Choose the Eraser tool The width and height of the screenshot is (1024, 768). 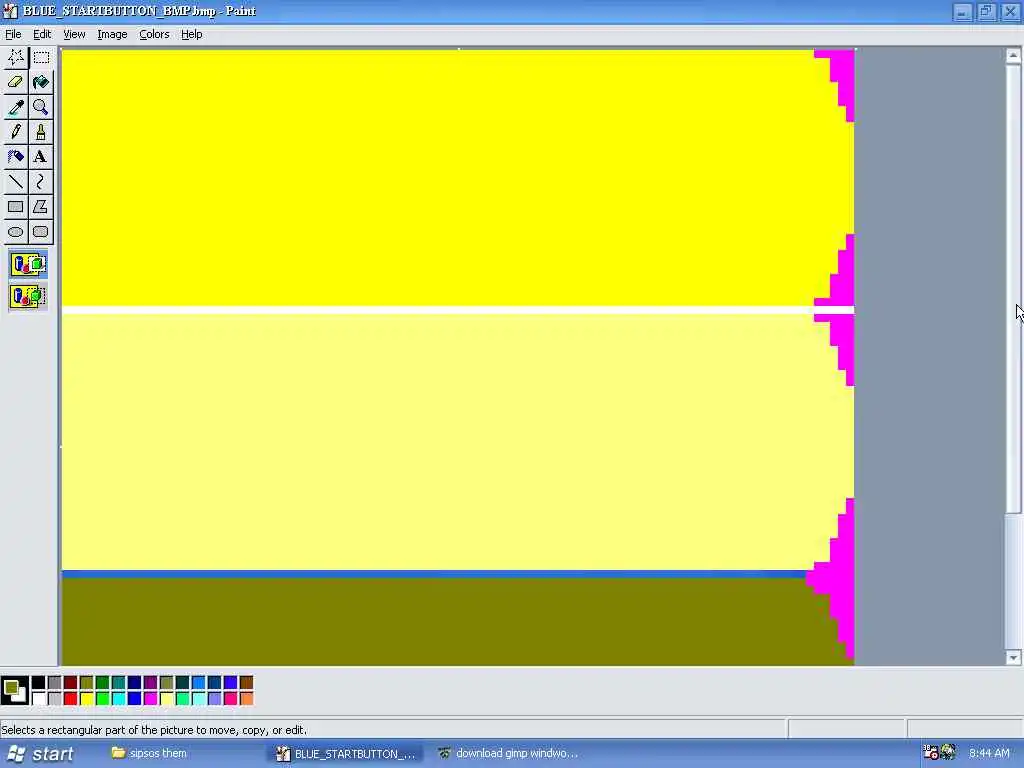tap(16, 82)
